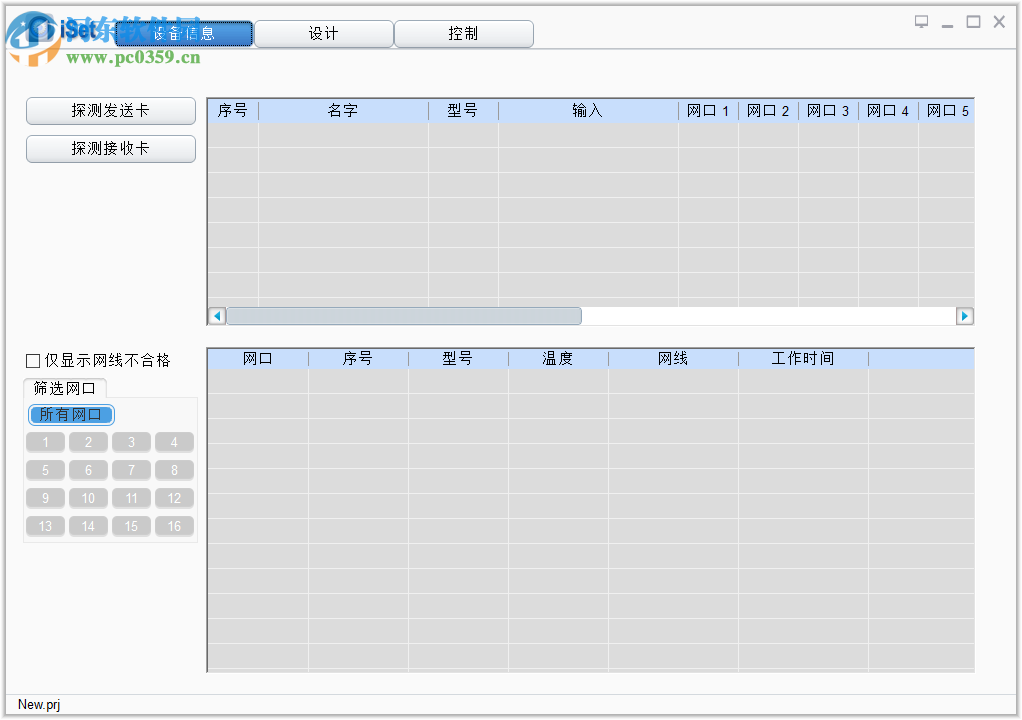Image resolution: width=1022 pixels, height=720 pixels.
Task: Switch to the 控制 tab
Action: (x=463, y=33)
